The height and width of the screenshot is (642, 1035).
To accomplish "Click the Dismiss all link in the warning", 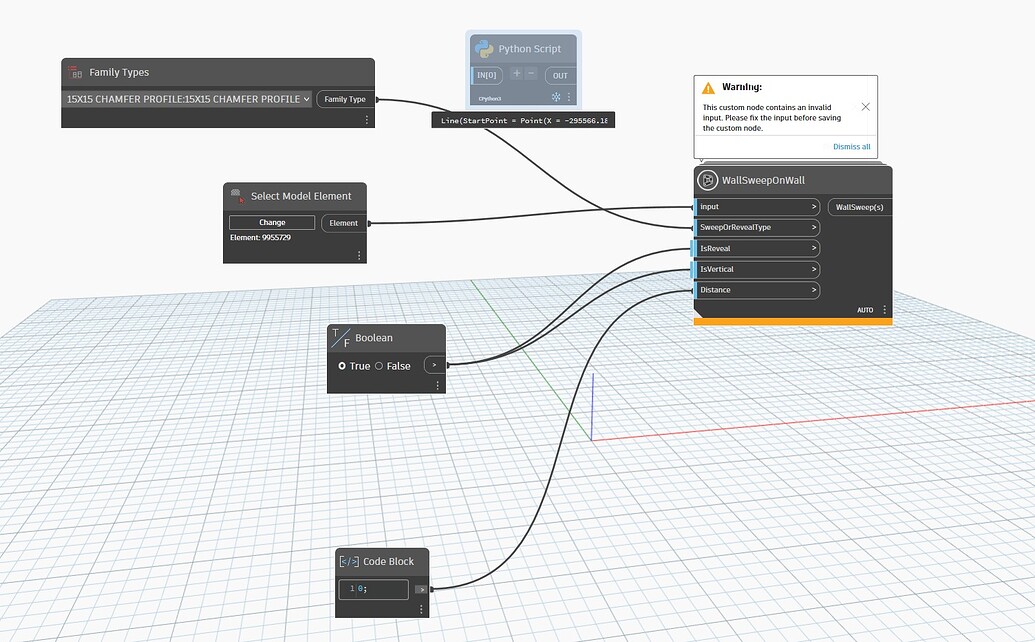I will (x=851, y=146).
